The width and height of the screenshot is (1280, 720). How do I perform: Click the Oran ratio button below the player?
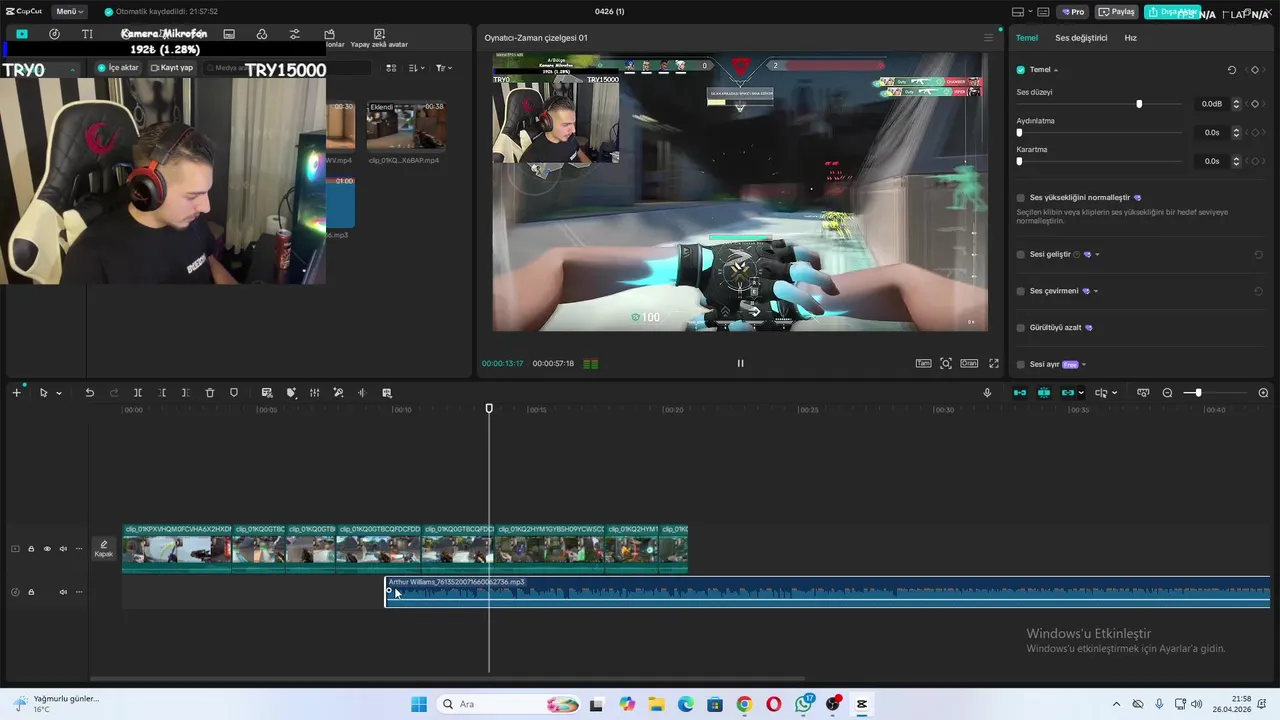[x=969, y=363]
